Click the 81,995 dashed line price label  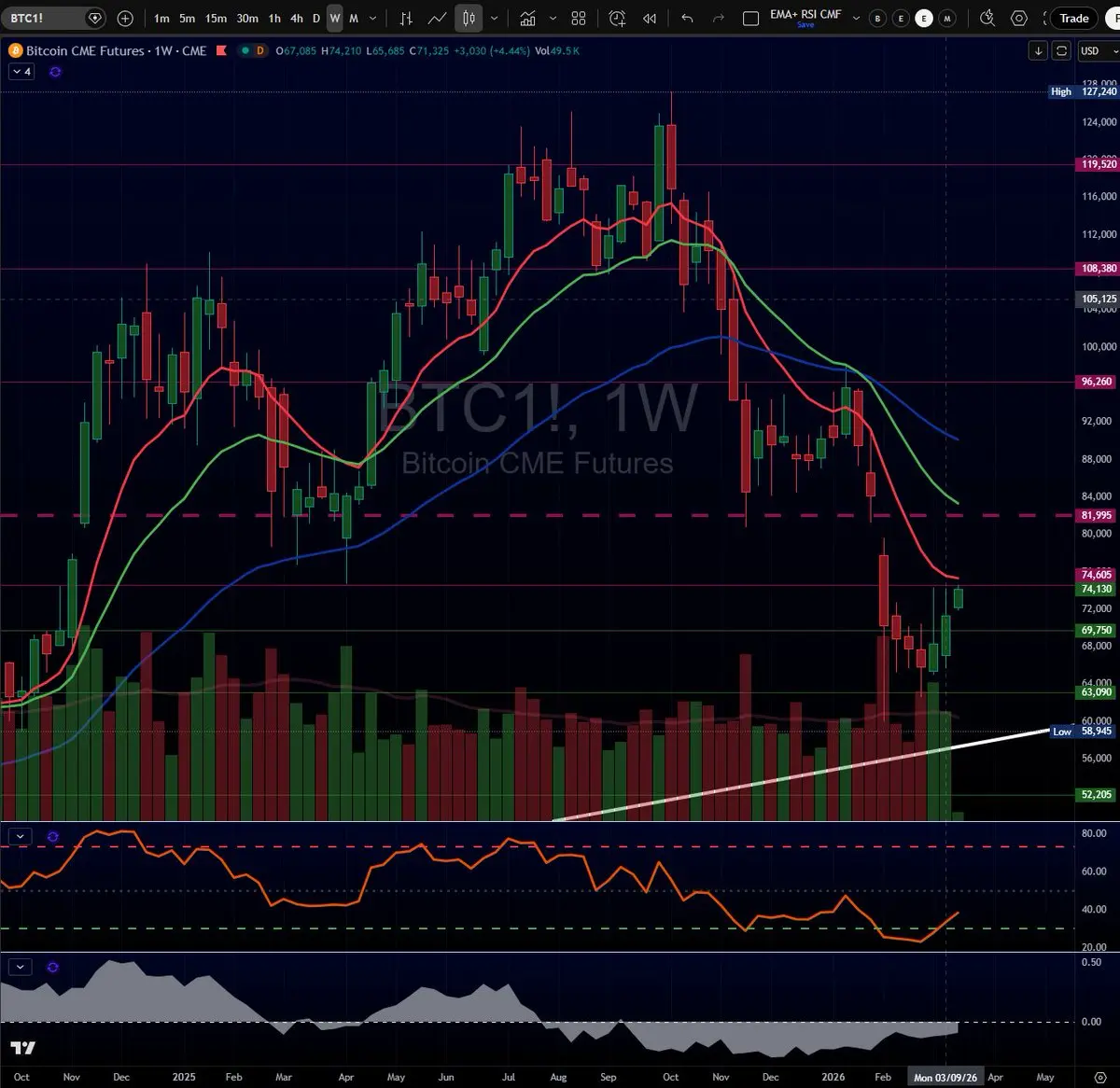1099,515
